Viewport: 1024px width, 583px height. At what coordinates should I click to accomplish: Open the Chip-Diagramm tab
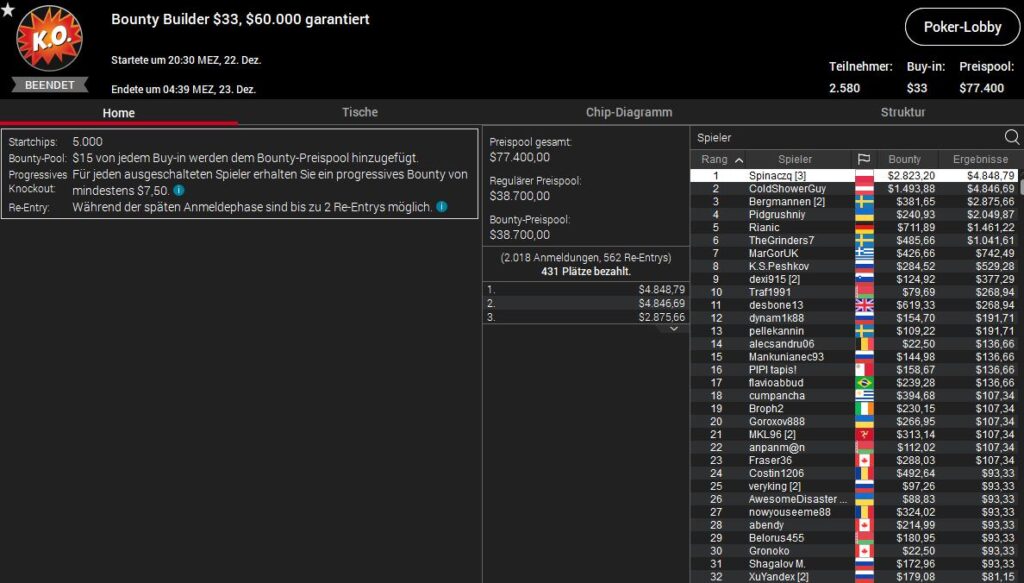pos(628,112)
